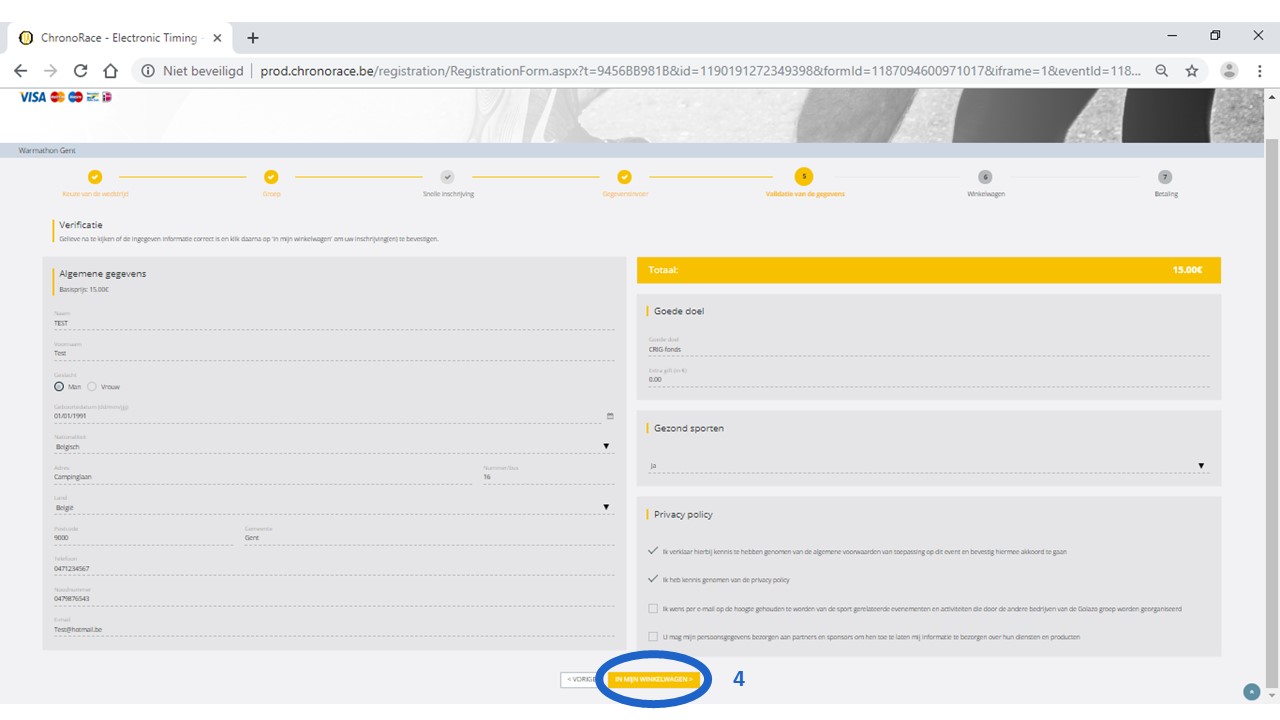Viewport: 1280px width, 720px height.
Task: Open the Chrome profile avatar icon
Action: point(1230,71)
